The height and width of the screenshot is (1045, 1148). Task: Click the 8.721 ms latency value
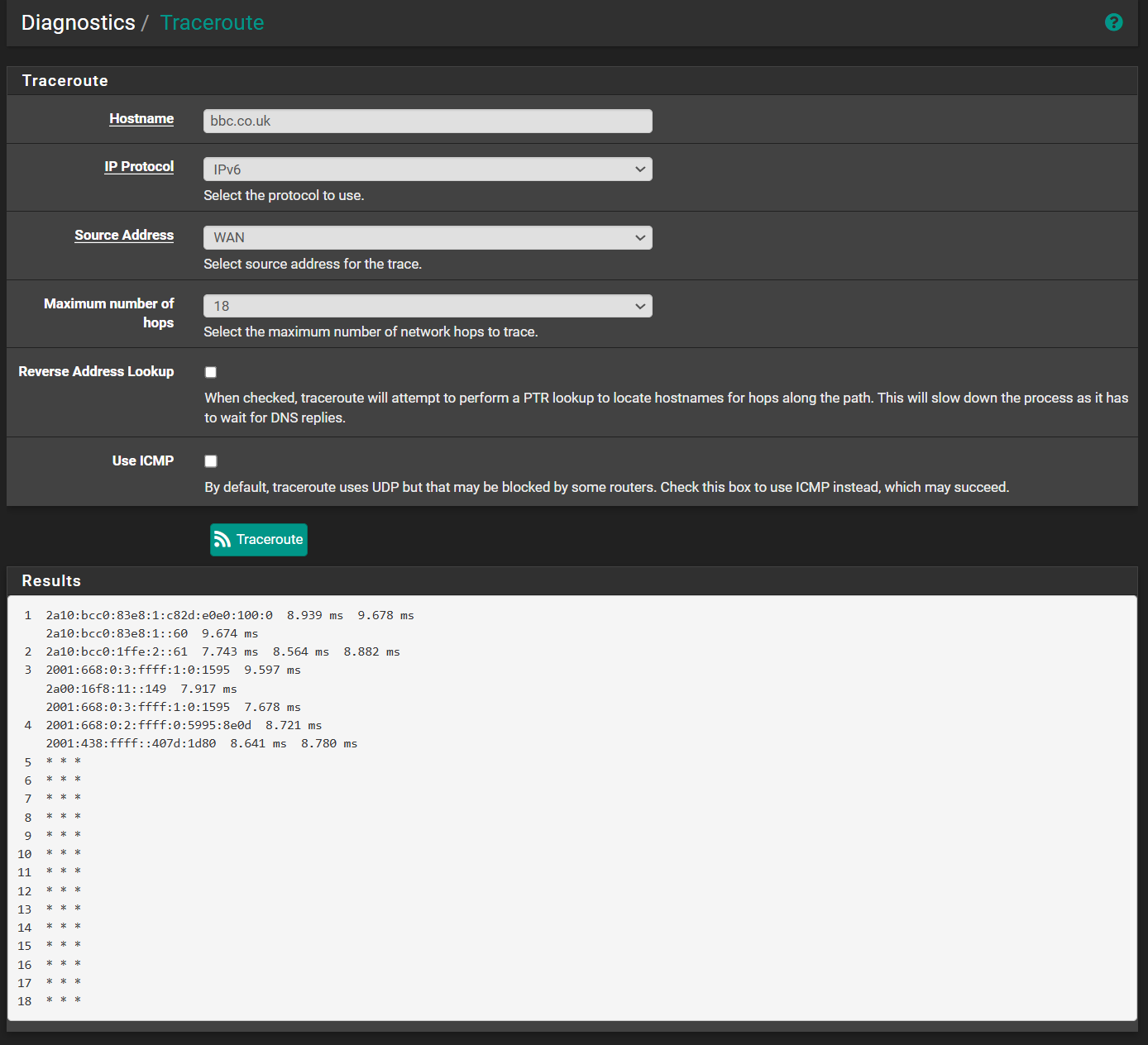(x=294, y=725)
